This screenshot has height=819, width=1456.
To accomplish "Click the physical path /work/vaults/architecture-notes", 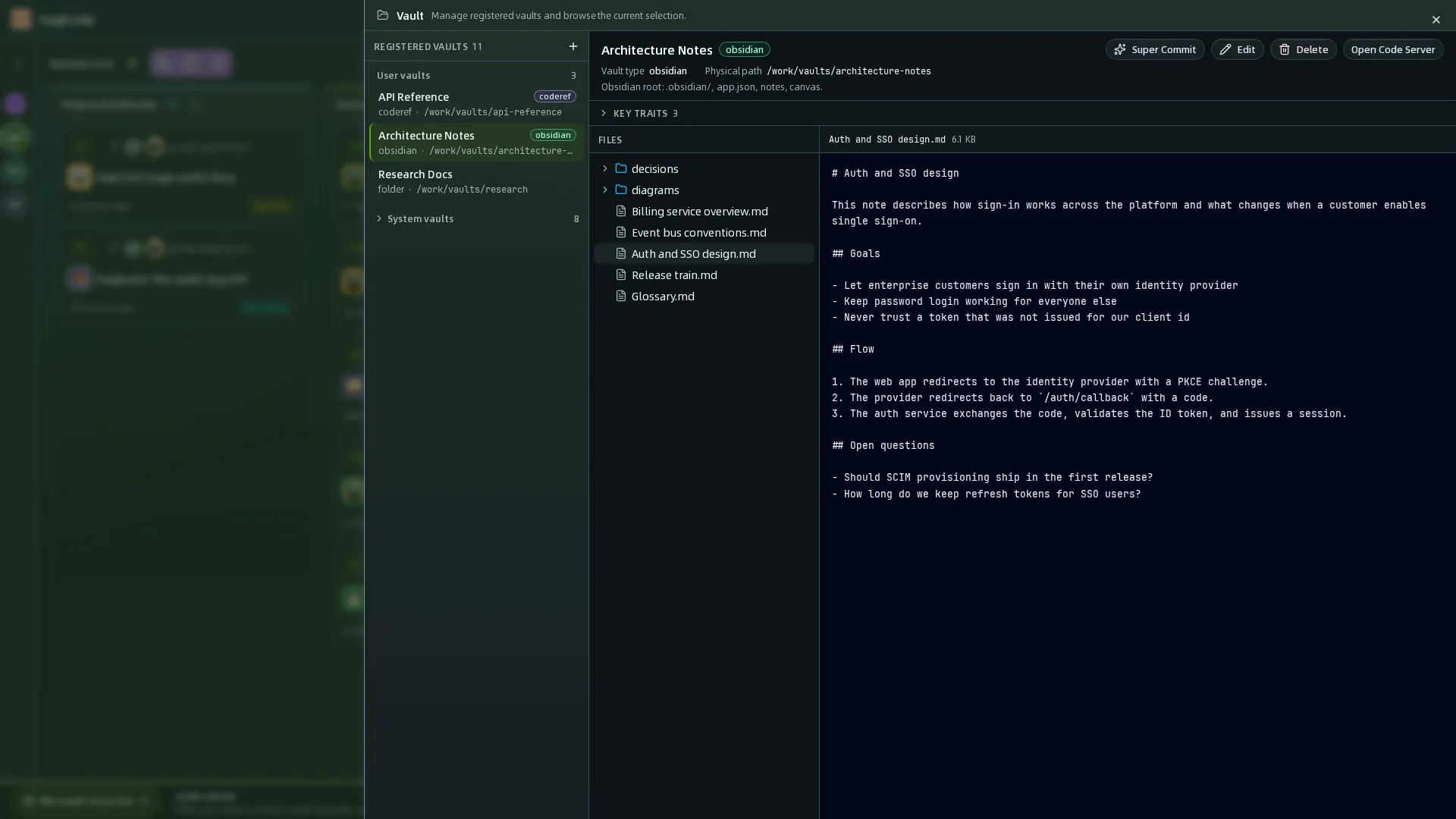I will coord(849,71).
